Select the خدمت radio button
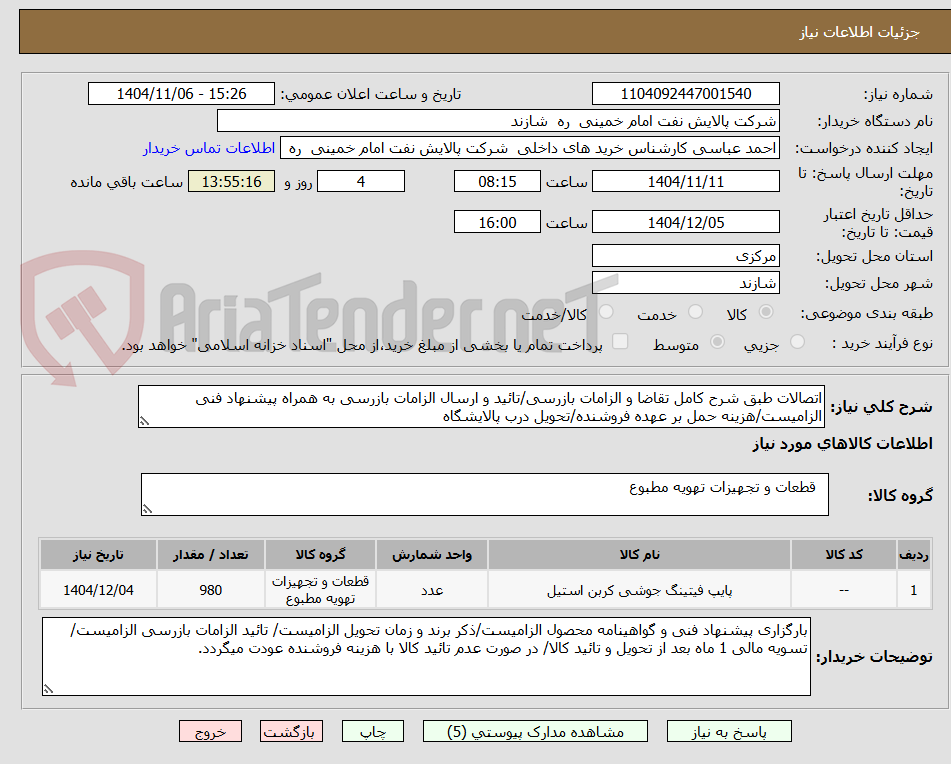Viewport: 951px width, 764px height. [x=695, y=312]
